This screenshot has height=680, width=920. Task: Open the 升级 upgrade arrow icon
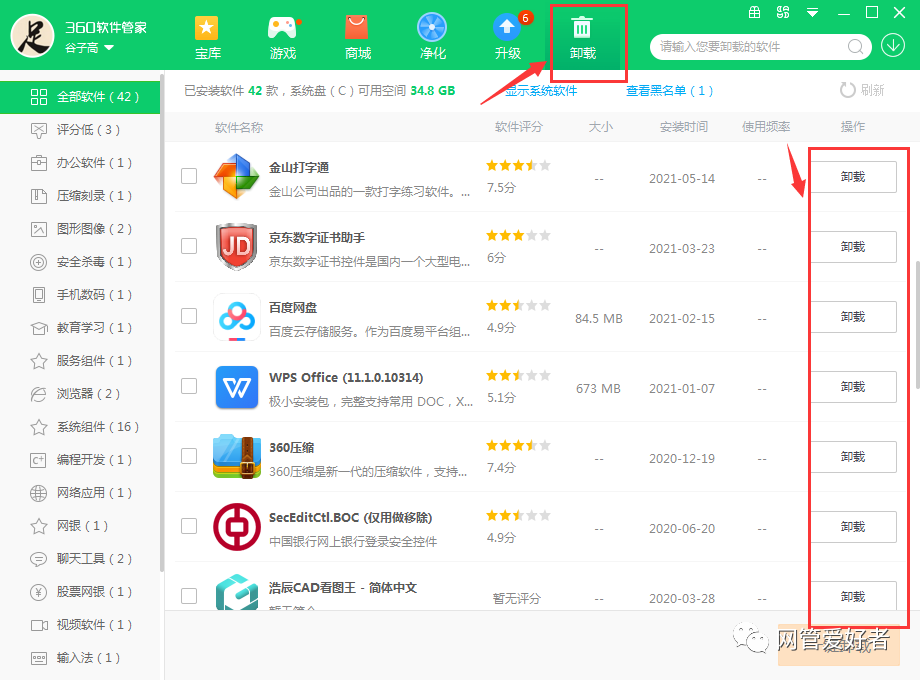pyautogui.click(x=506, y=27)
